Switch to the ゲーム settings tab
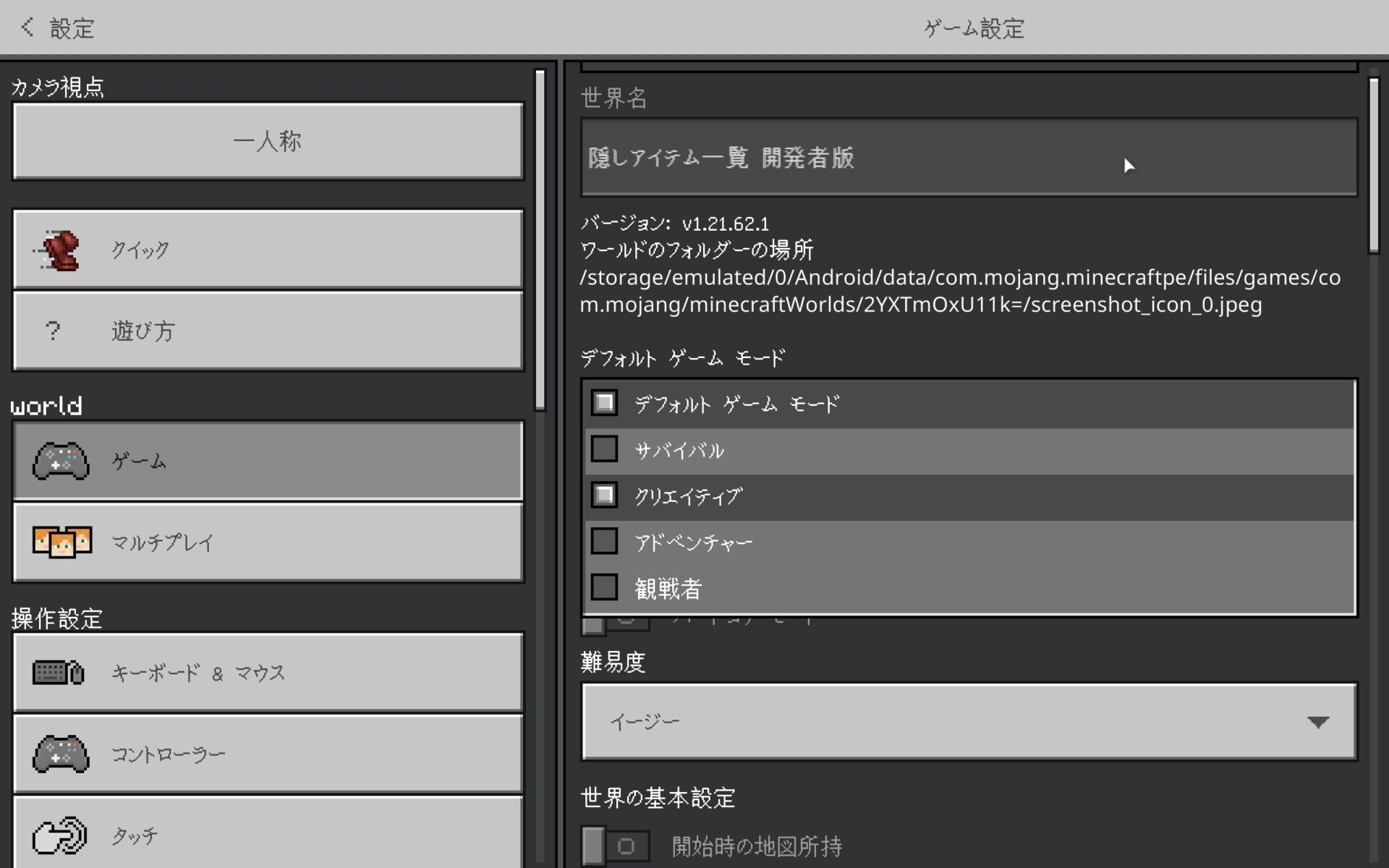The width and height of the screenshot is (1389, 868). (268, 461)
